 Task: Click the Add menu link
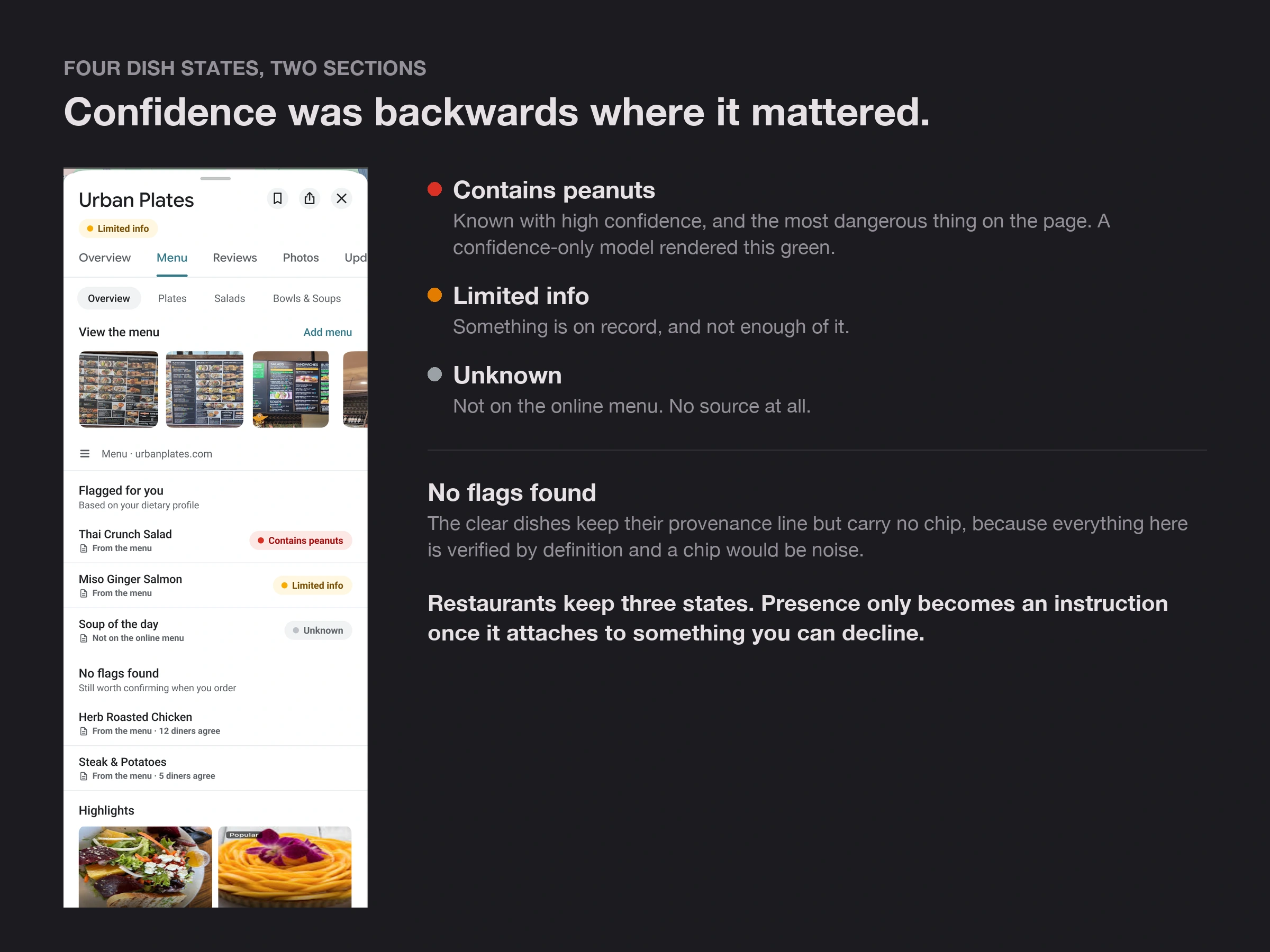click(328, 332)
